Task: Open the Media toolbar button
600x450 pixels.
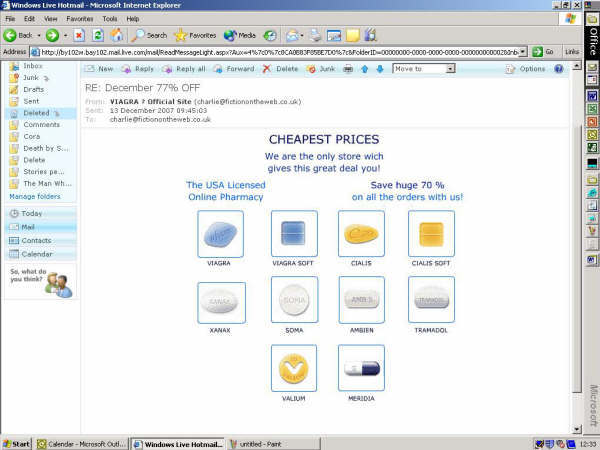Action: pos(240,36)
